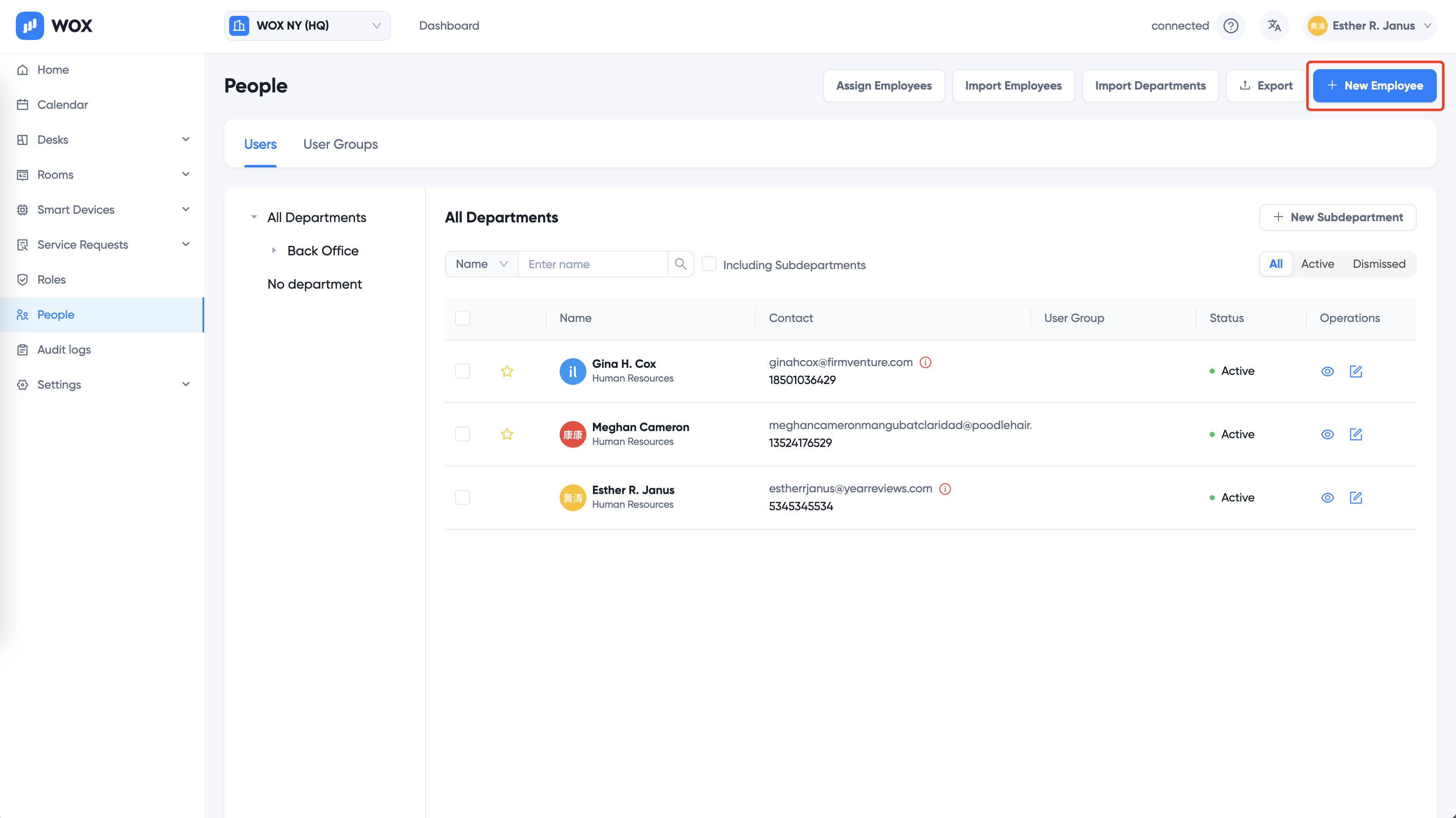Open the Name search-type dropdown
Image resolution: width=1456 pixels, height=818 pixels.
482,264
